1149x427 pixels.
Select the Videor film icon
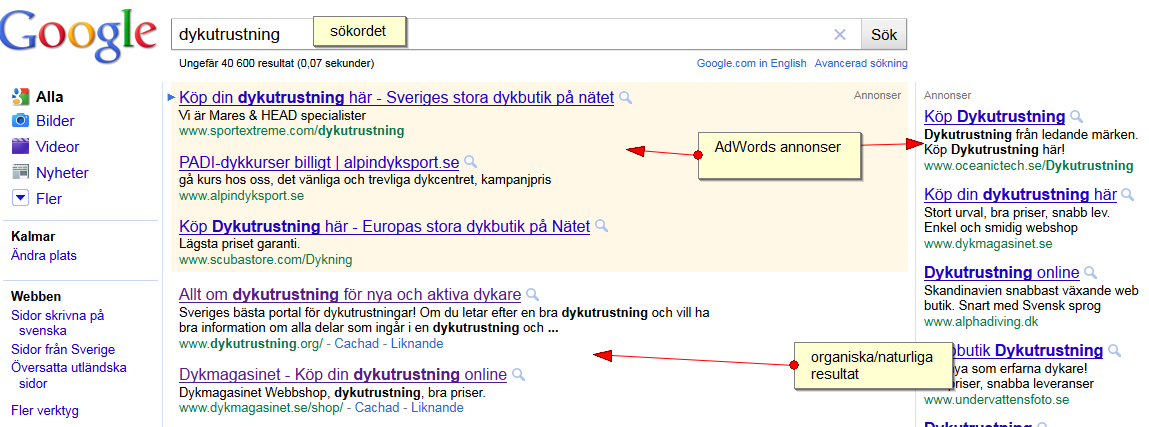click(x=21, y=146)
